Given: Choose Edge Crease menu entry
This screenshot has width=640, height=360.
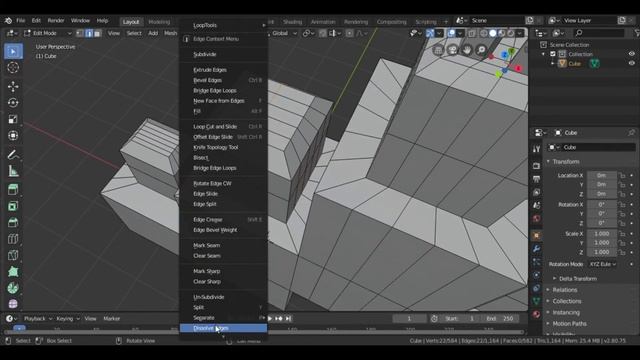Looking at the screenshot, I should [223, 220].
